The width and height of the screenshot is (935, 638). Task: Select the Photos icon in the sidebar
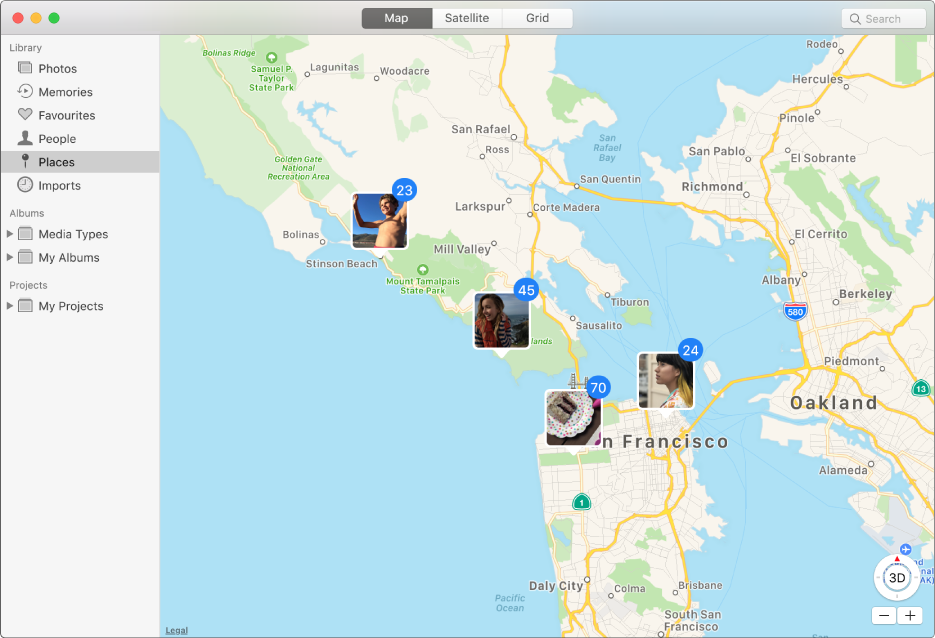pyautogui.click(x=26, y=68)
